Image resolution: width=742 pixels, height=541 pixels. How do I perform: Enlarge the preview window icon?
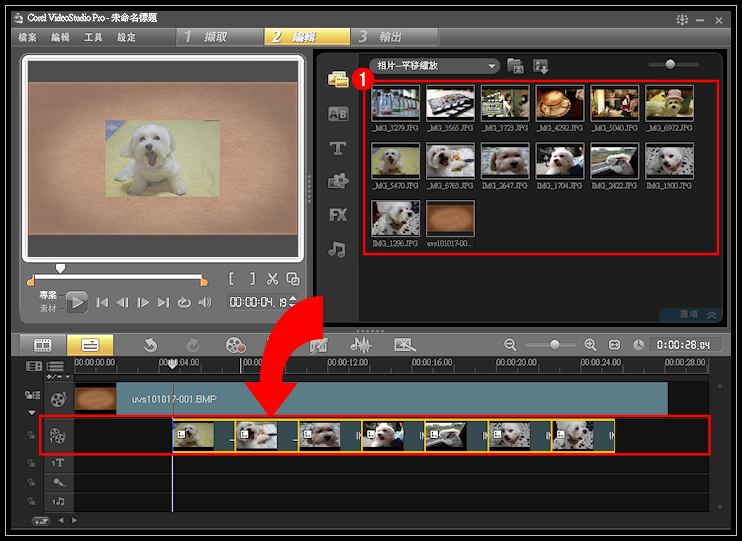coord(293,279)
